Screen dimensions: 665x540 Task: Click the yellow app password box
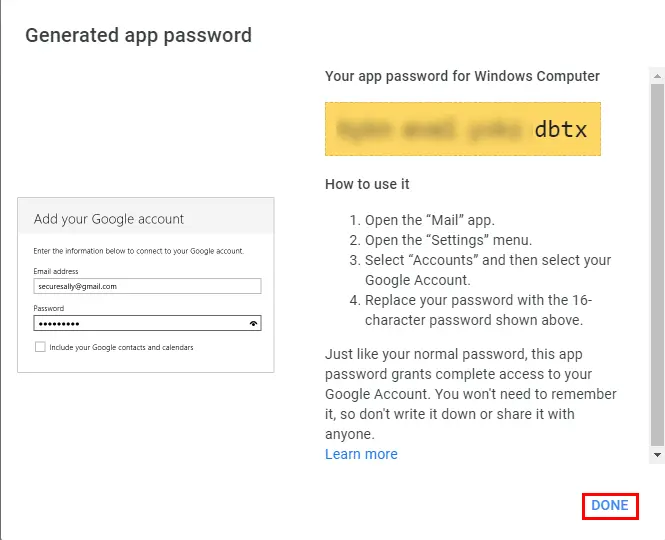462,128
